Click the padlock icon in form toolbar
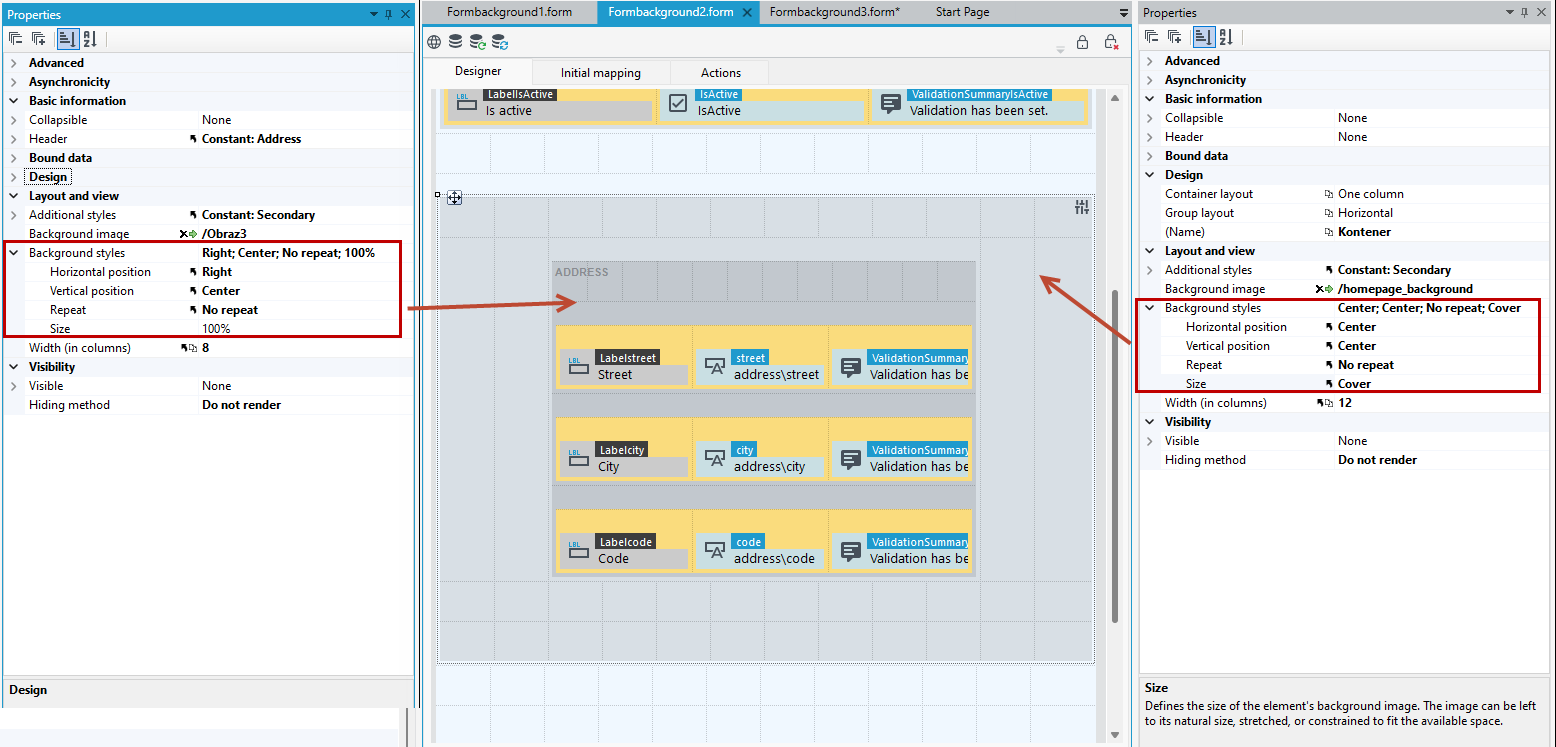 coord(1082,42)
